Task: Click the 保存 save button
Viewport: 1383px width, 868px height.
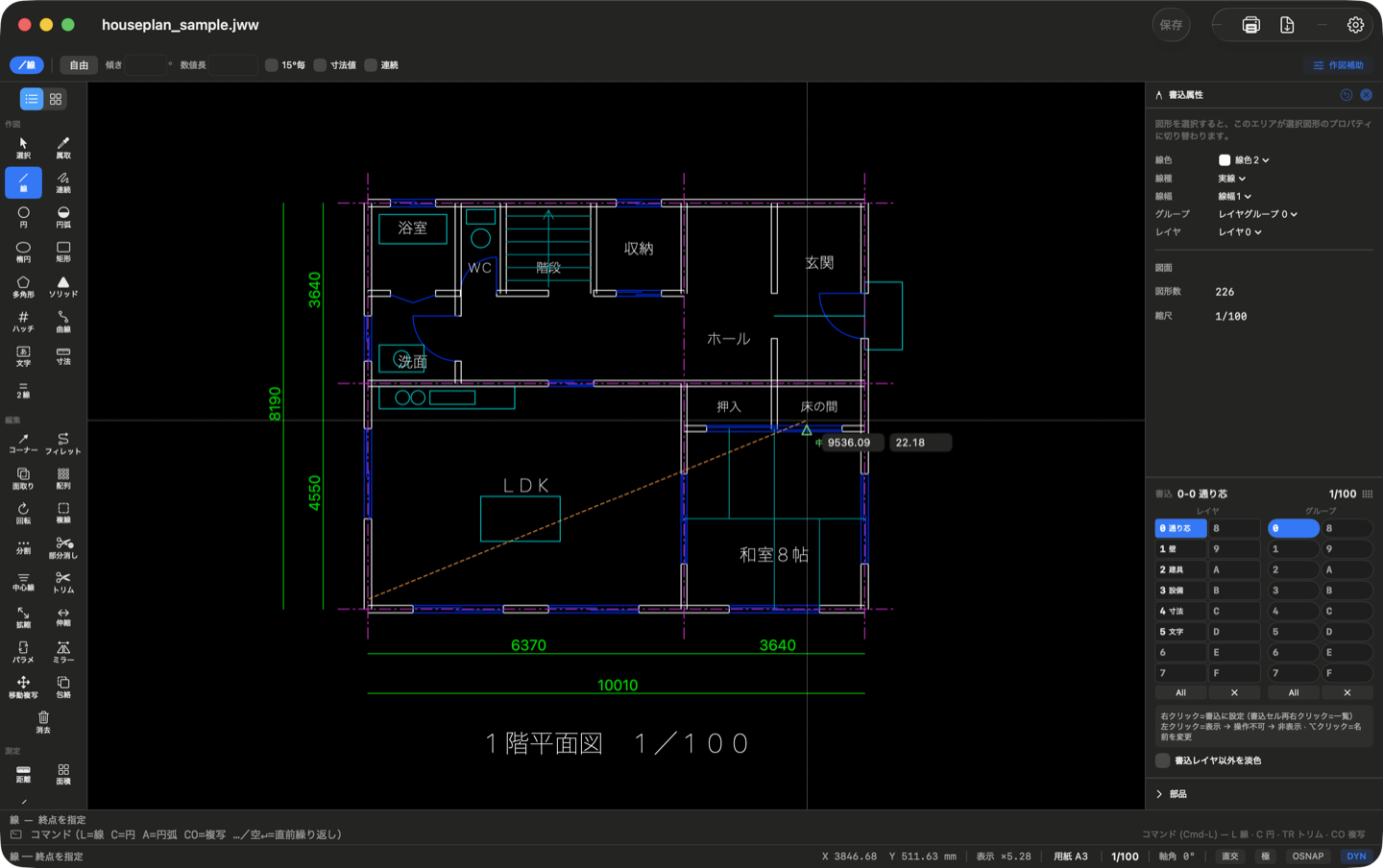Action: click(1171, 25)
